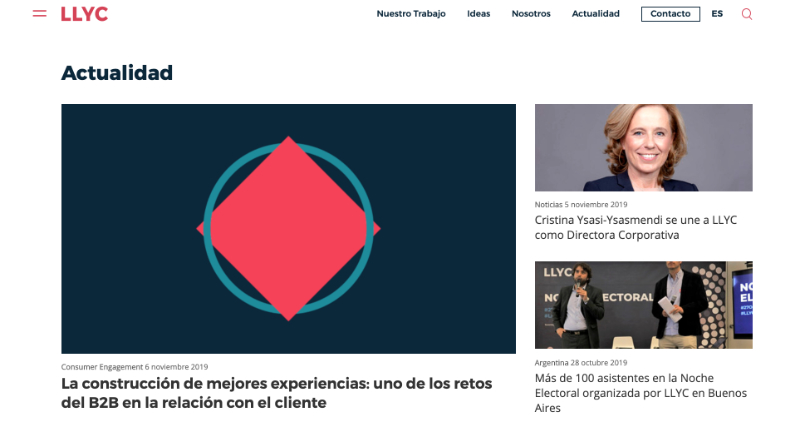Click the Contacto button
The height and width of the screenshot is (422, 800).
click(x=670, y=14)
